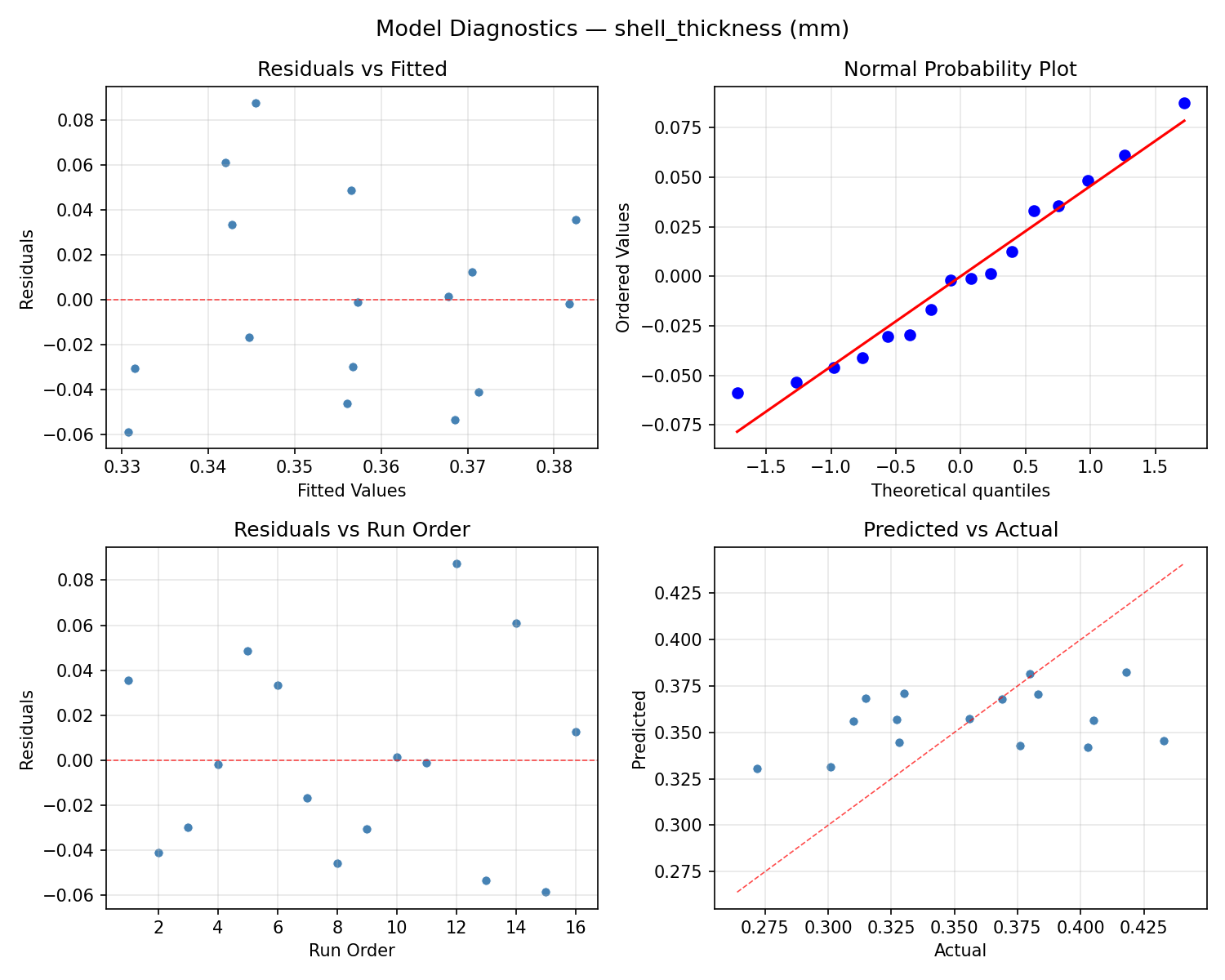This screenshot has width=1225, height=980.
Task: Select the topmost blue point on Normal Probability Plot
Action: point(1186,102)
